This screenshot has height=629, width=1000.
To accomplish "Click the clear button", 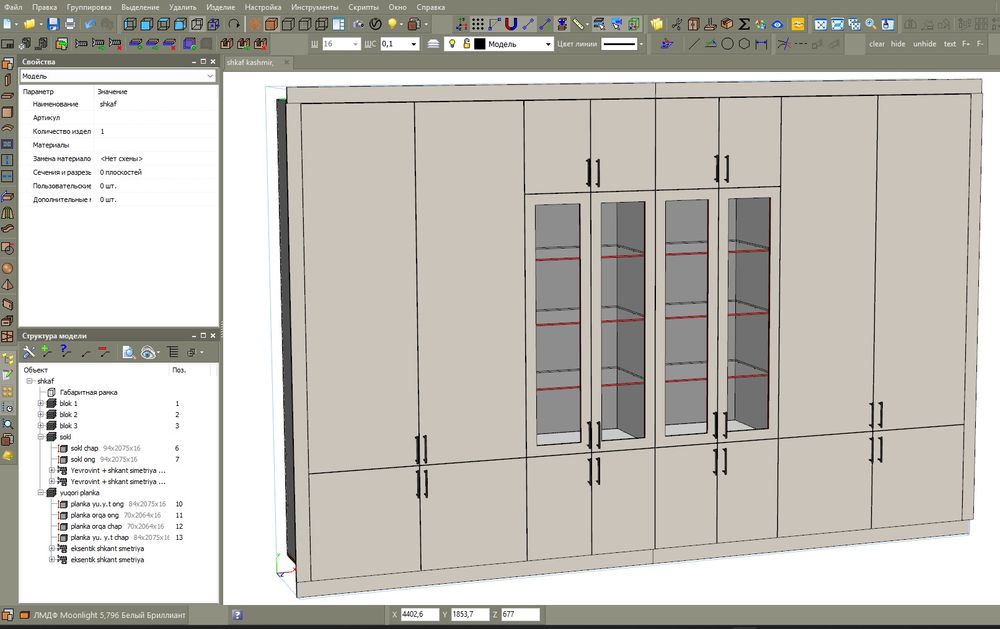I will click(877, 44).
